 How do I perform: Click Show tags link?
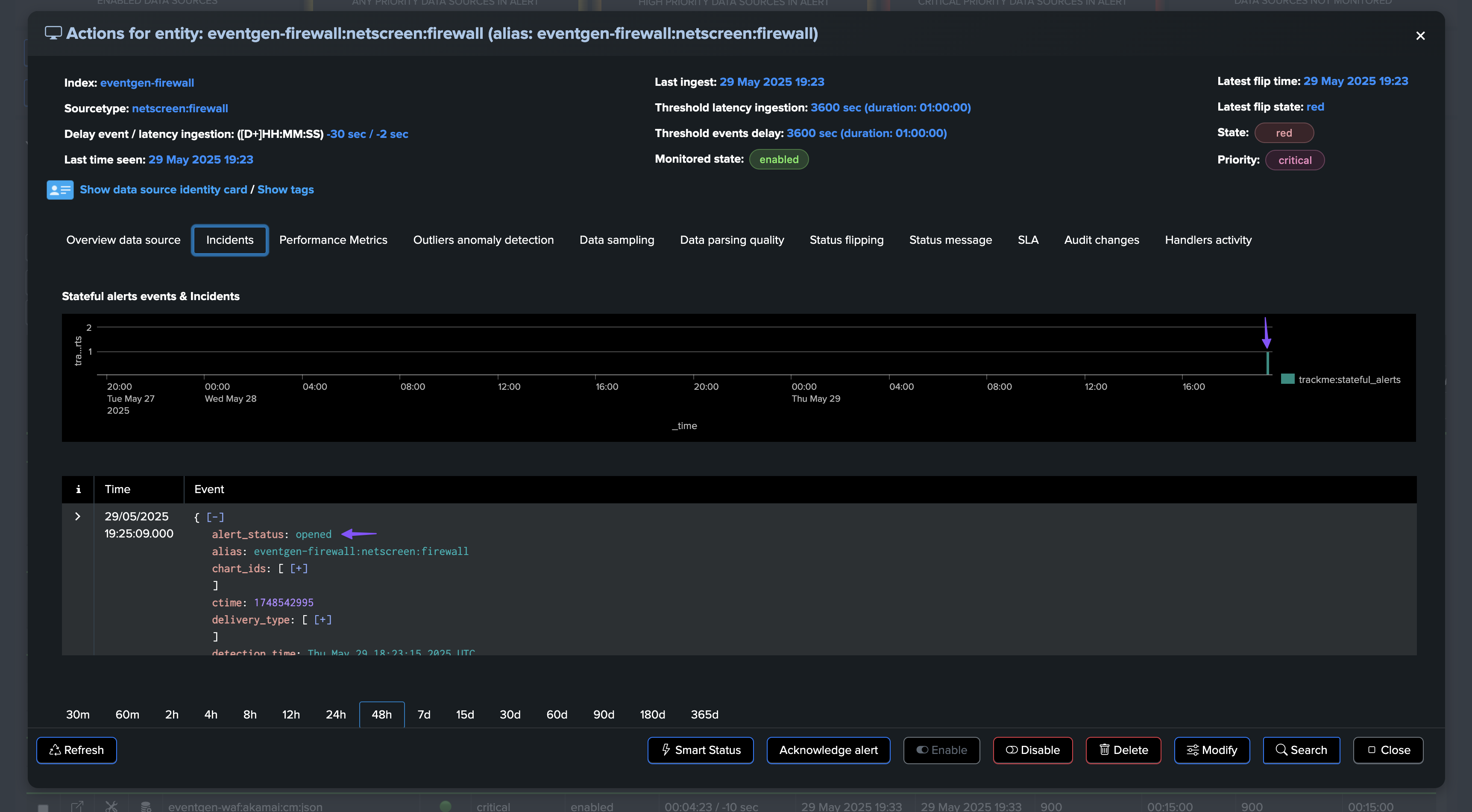pos(285,190)
